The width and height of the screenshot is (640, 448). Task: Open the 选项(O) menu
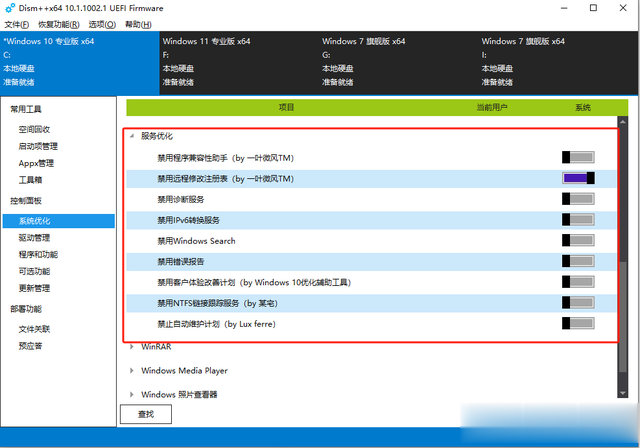(x=102, y=24)
